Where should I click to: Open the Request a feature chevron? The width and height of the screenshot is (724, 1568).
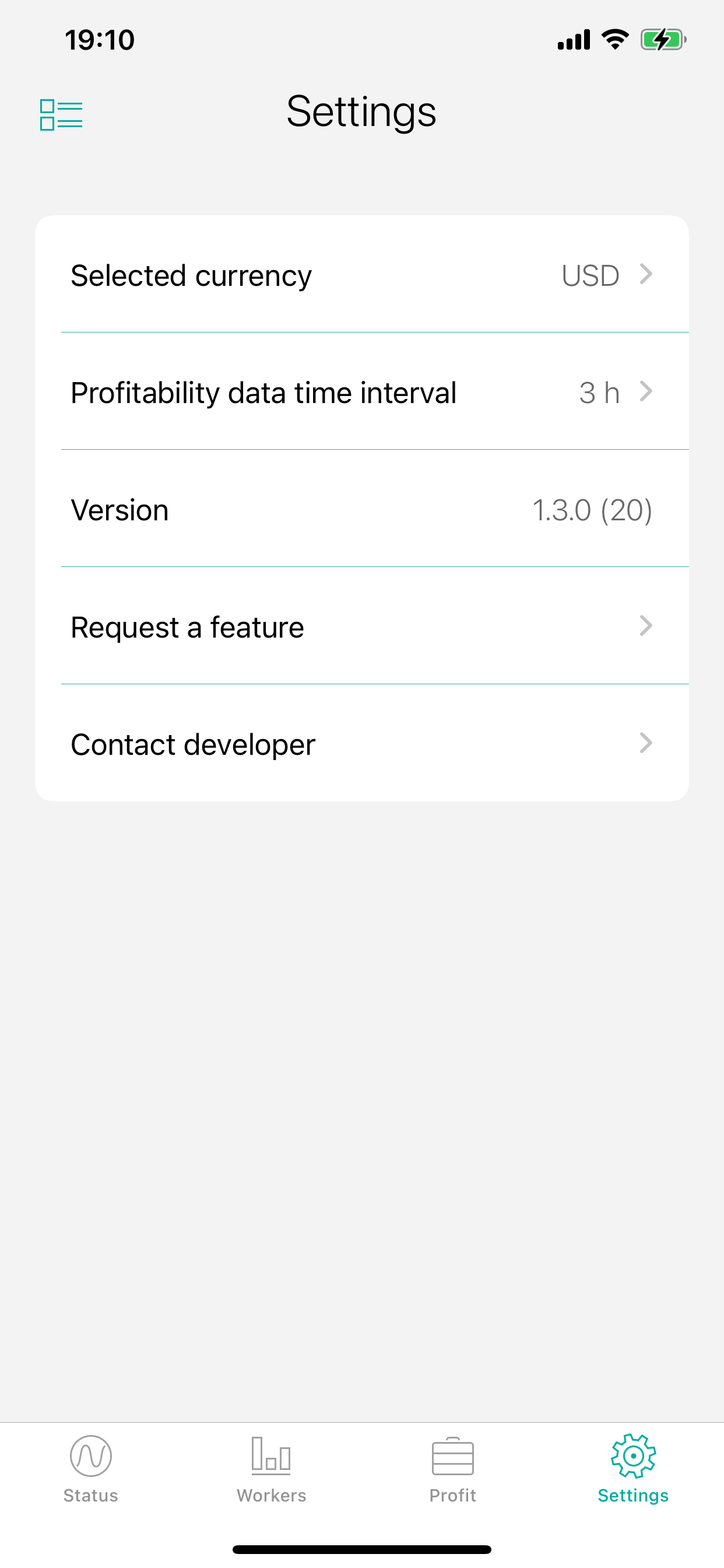click(646, 626)
